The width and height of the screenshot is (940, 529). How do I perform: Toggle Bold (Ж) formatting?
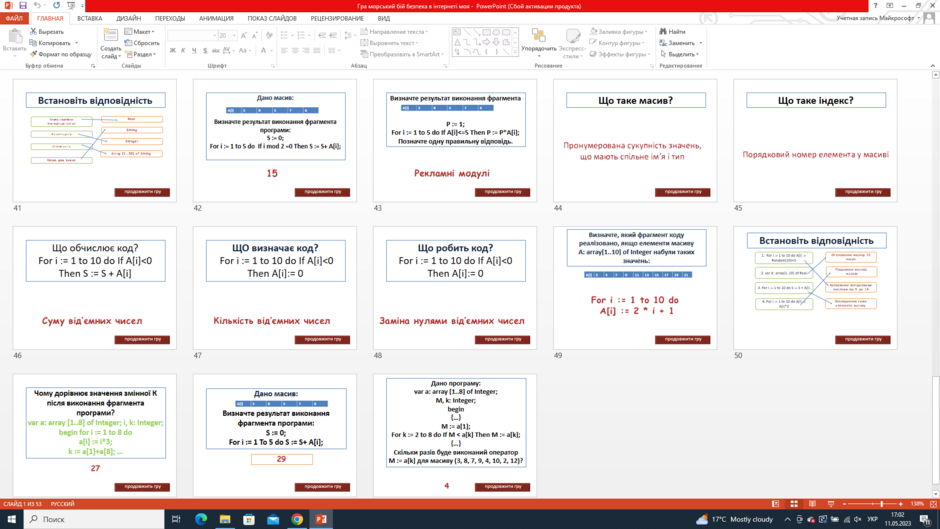pos(173,51)
